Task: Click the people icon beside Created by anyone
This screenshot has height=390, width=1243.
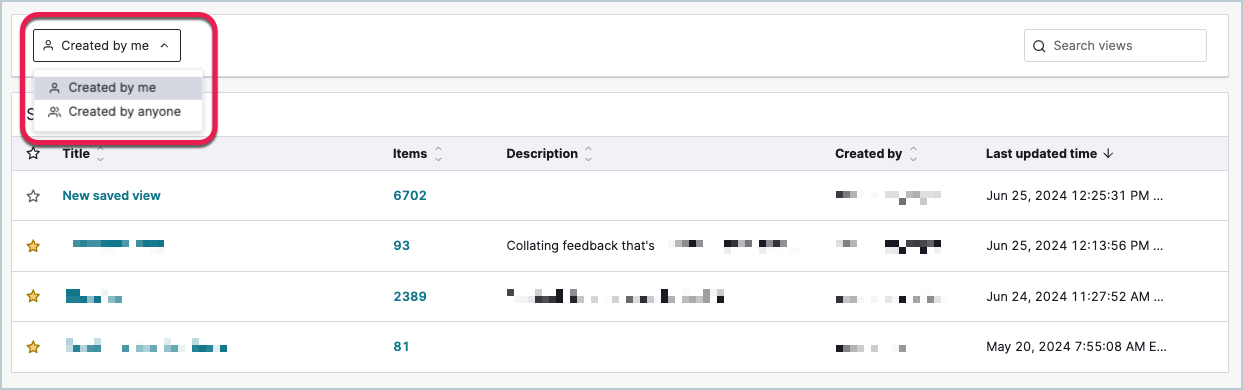Action: pos(55,112)
